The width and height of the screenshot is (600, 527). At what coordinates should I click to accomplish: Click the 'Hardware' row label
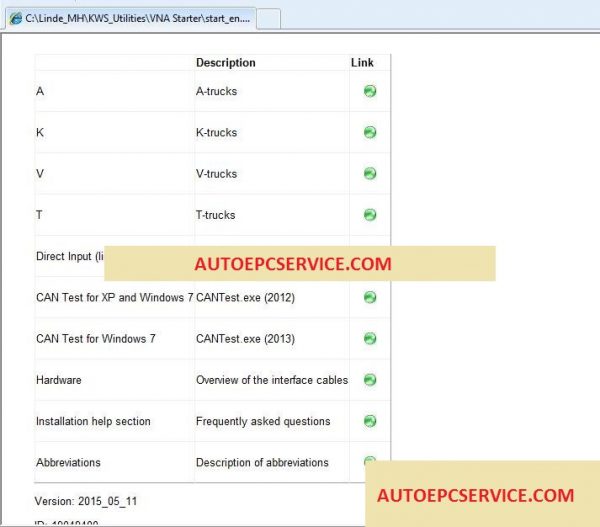click(x=59, y=380)
